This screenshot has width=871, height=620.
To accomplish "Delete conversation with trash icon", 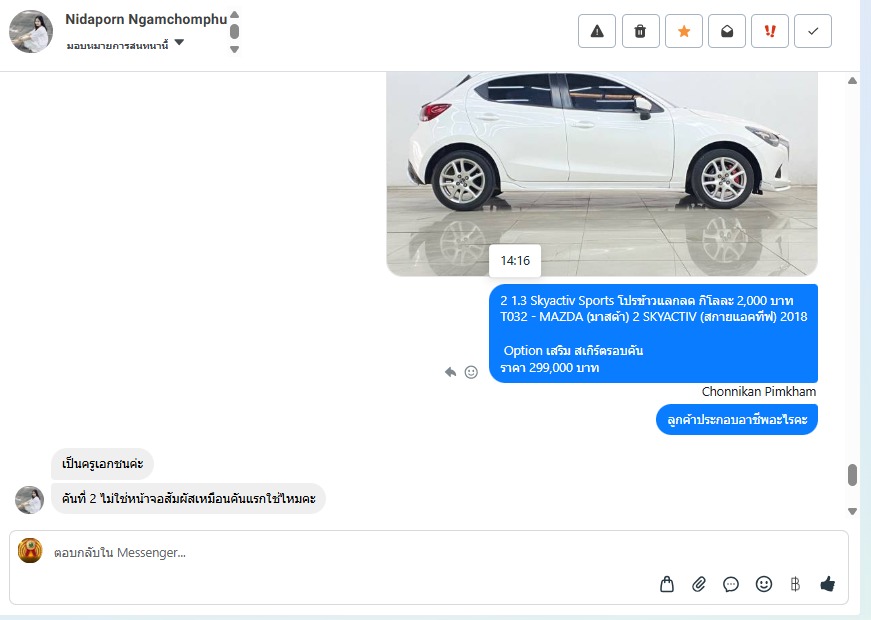I will pos(640,31).
